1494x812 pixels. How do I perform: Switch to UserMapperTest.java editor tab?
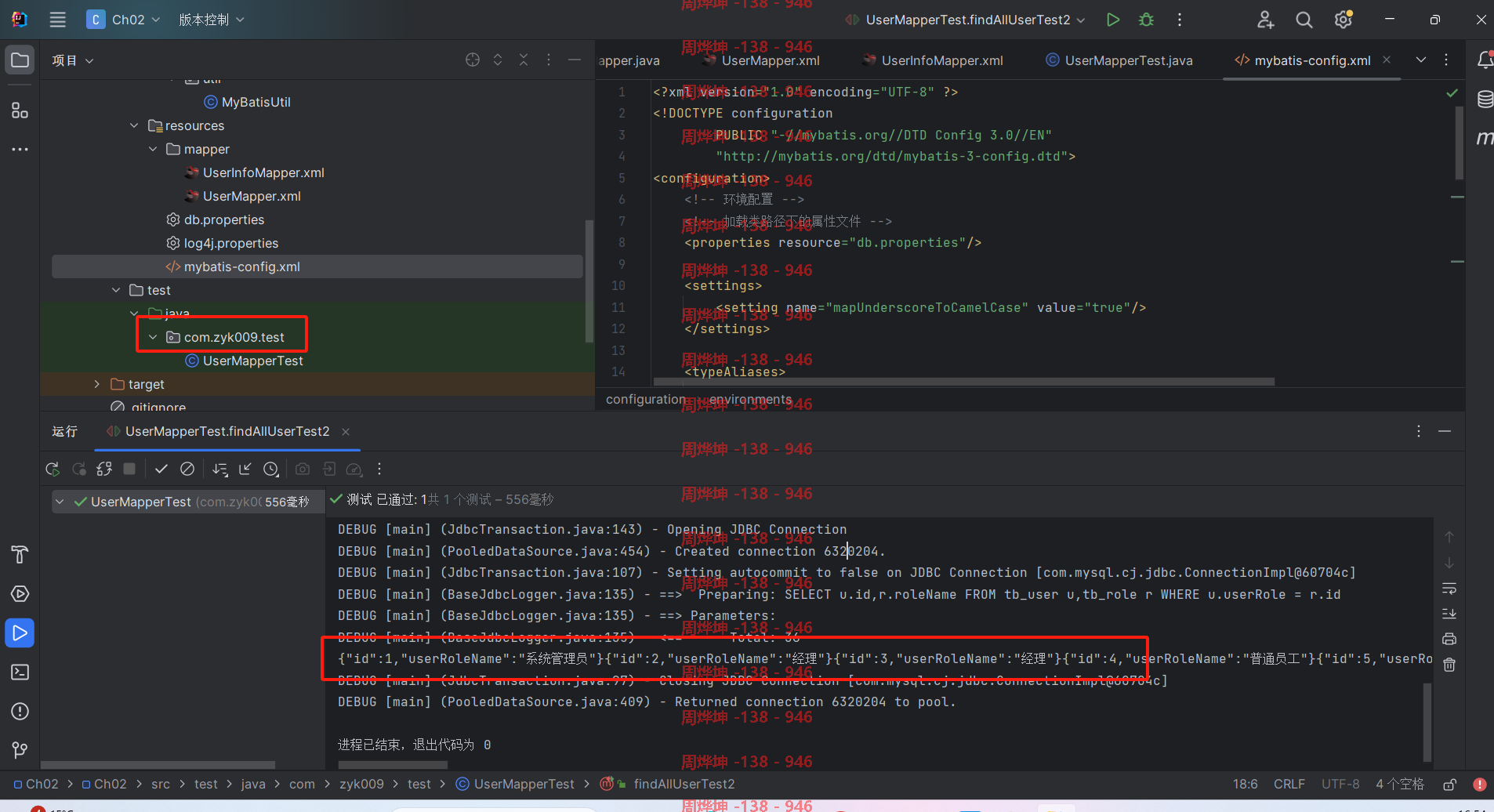point(1119,60)
